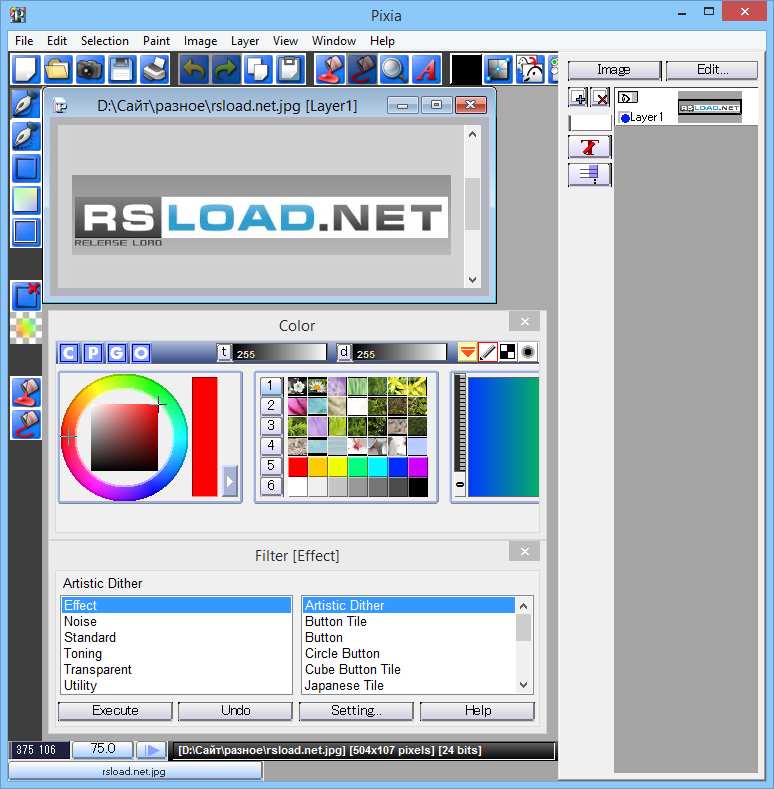Open the View menu
The width and height of the screenshot is (774, 789).
(x=285, y=41)
